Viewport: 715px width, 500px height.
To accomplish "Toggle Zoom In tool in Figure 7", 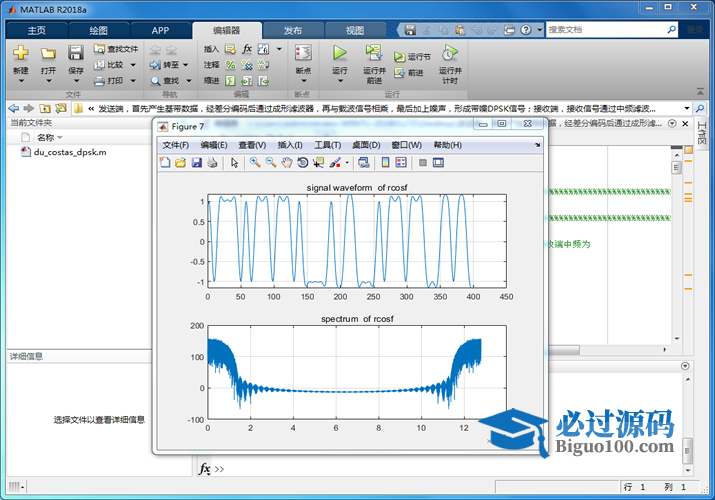I will tap(255, 162).
